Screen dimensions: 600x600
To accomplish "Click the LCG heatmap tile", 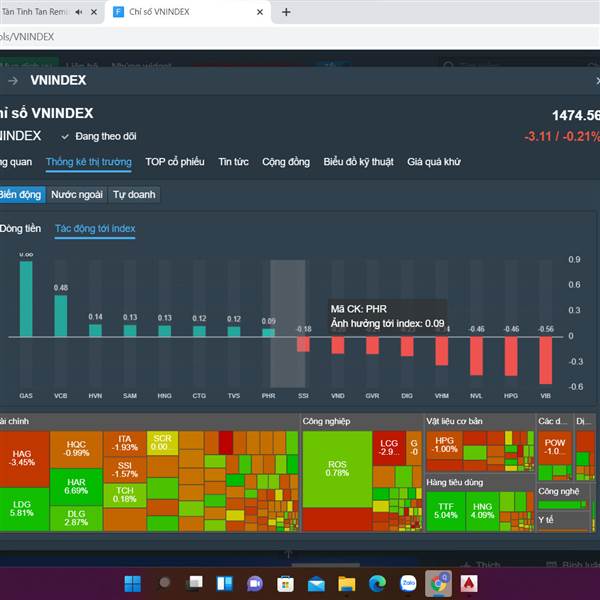I will pyautogui.click(x=389, y=448).
